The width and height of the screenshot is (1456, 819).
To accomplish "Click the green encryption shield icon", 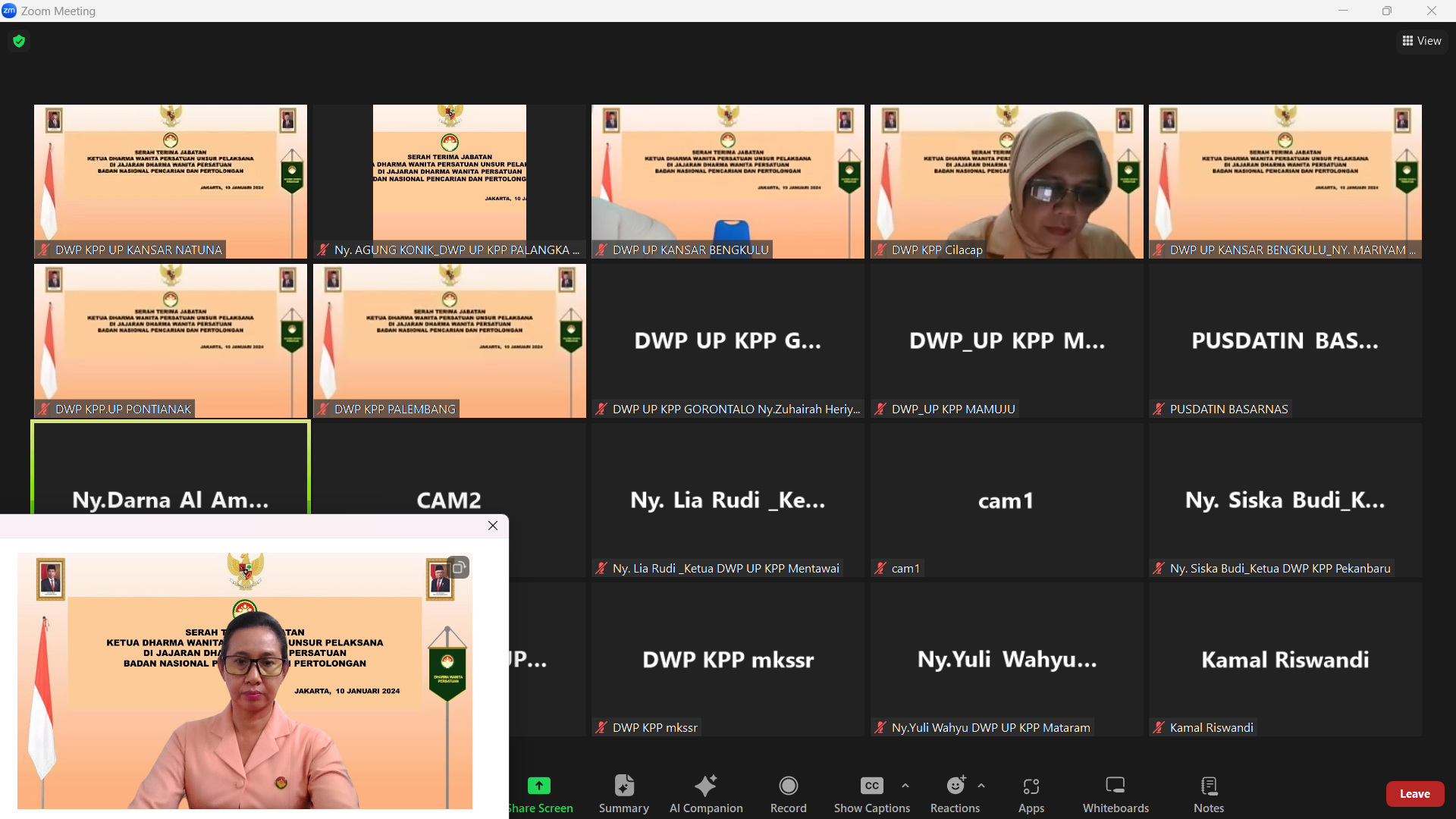I will tap(19, 41).
